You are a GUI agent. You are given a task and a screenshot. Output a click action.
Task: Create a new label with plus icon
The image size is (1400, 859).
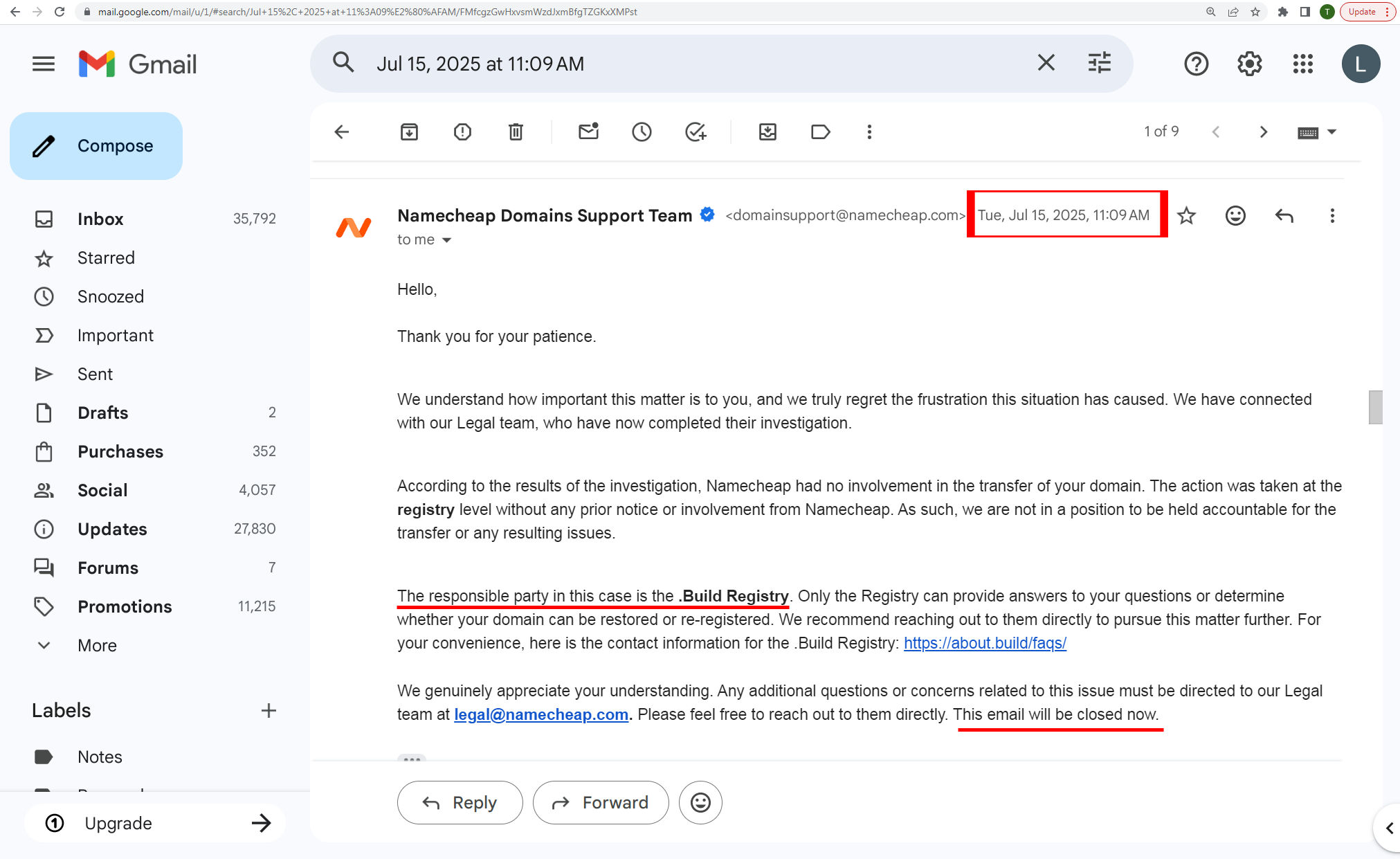pyautogui.click(x=269, y=711)
